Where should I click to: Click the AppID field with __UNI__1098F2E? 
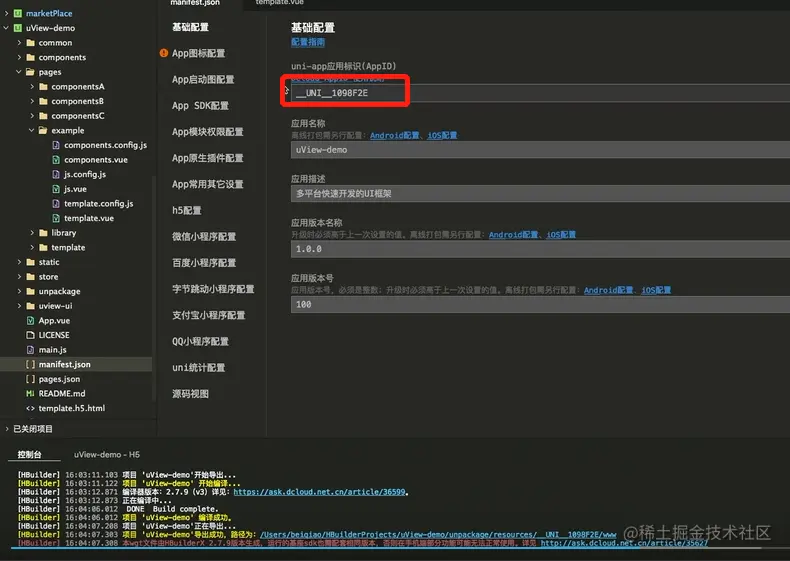click(540, 93)
